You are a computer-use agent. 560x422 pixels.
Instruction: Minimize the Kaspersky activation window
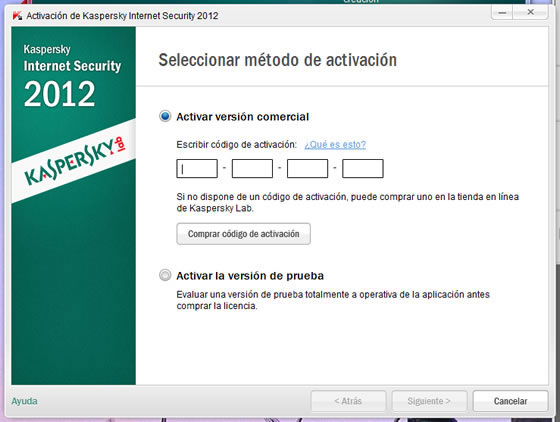pyautogui.click(x=502, y=12)
